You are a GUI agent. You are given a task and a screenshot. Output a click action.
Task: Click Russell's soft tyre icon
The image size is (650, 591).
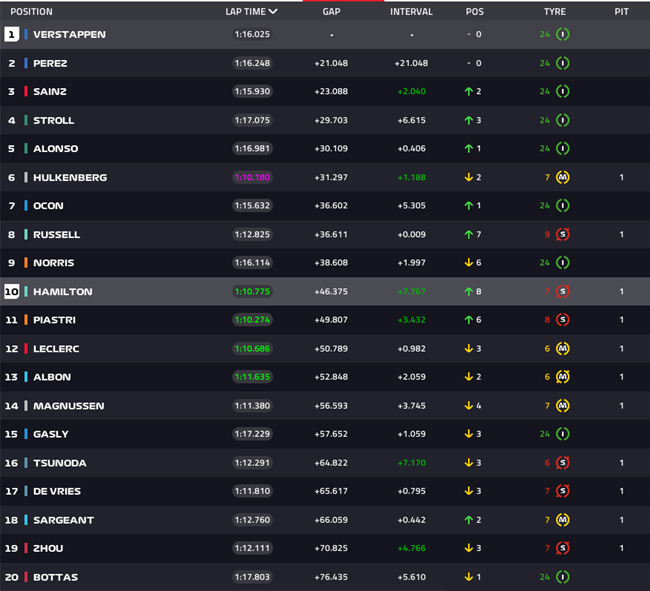[x=563, y=235]
